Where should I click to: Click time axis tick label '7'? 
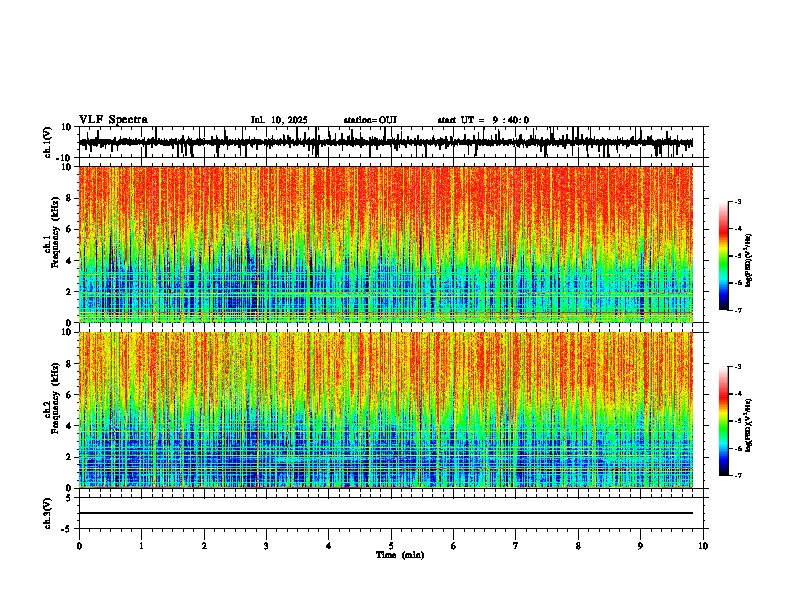(x=516, y=546)
